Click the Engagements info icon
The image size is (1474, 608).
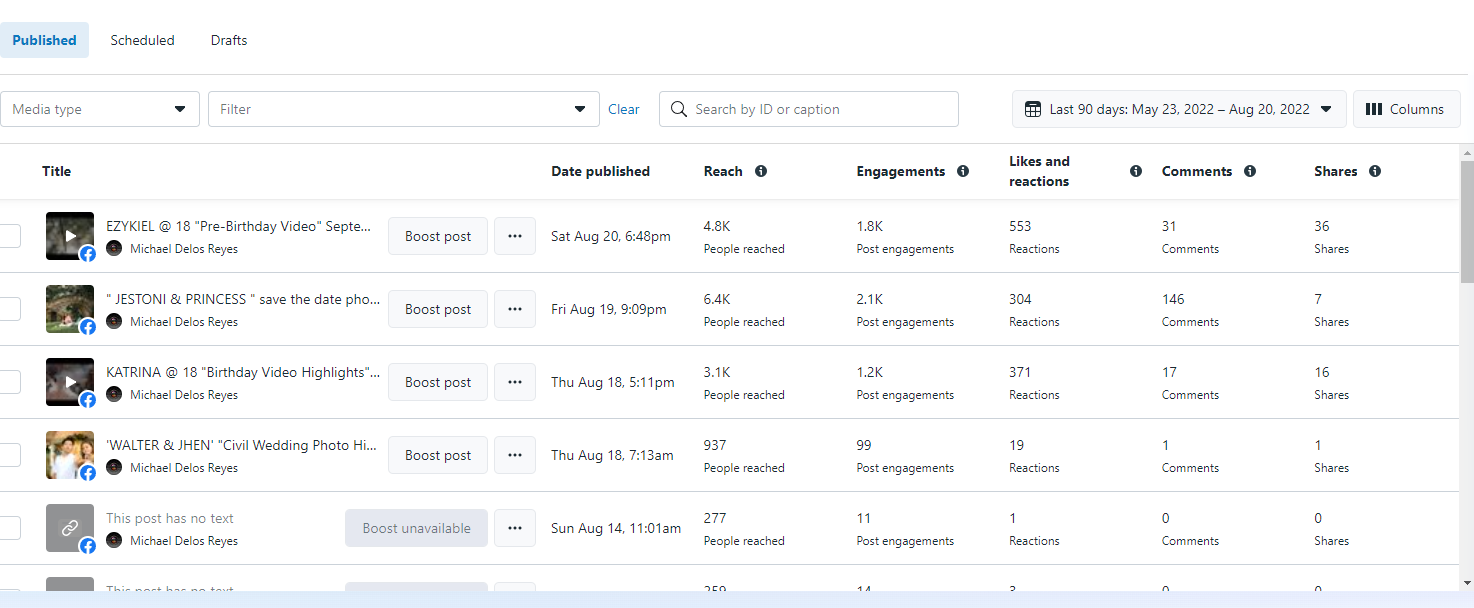(963, 171)
